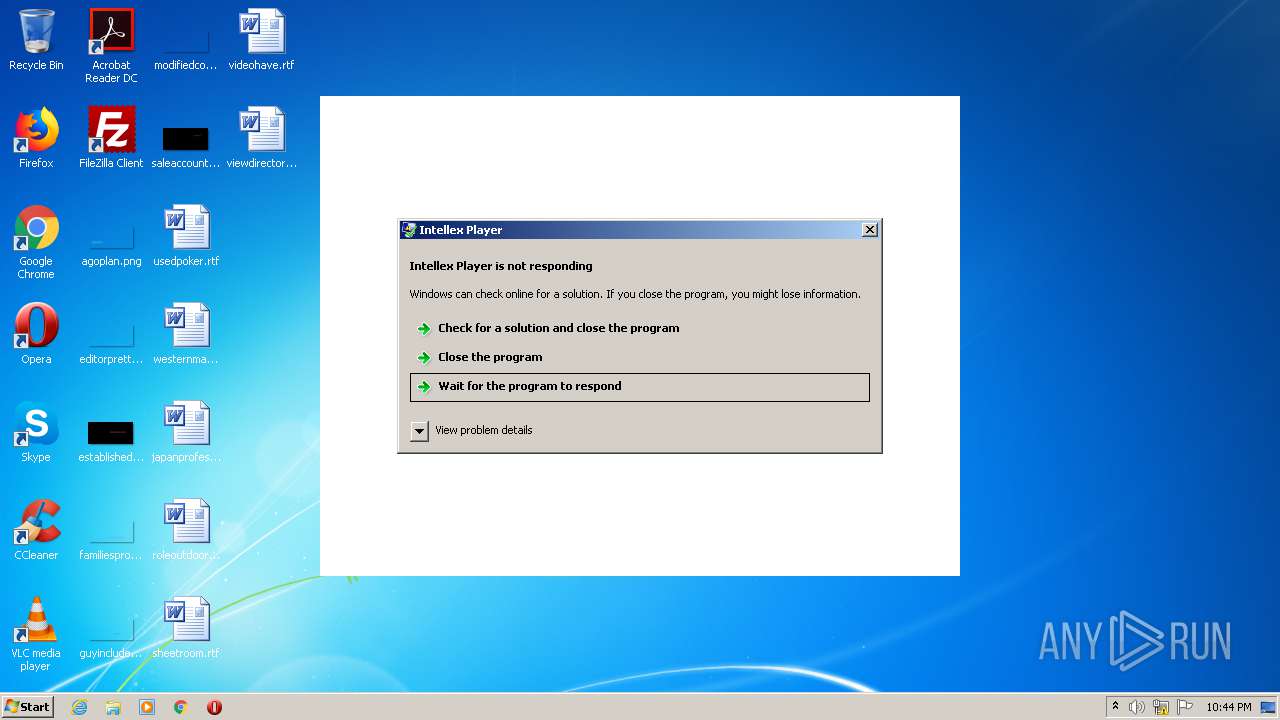Open the Recycle Bin desktop icon
This screenshot has width=1280, height=720.
pyautogui.click(x=36, y=40)
